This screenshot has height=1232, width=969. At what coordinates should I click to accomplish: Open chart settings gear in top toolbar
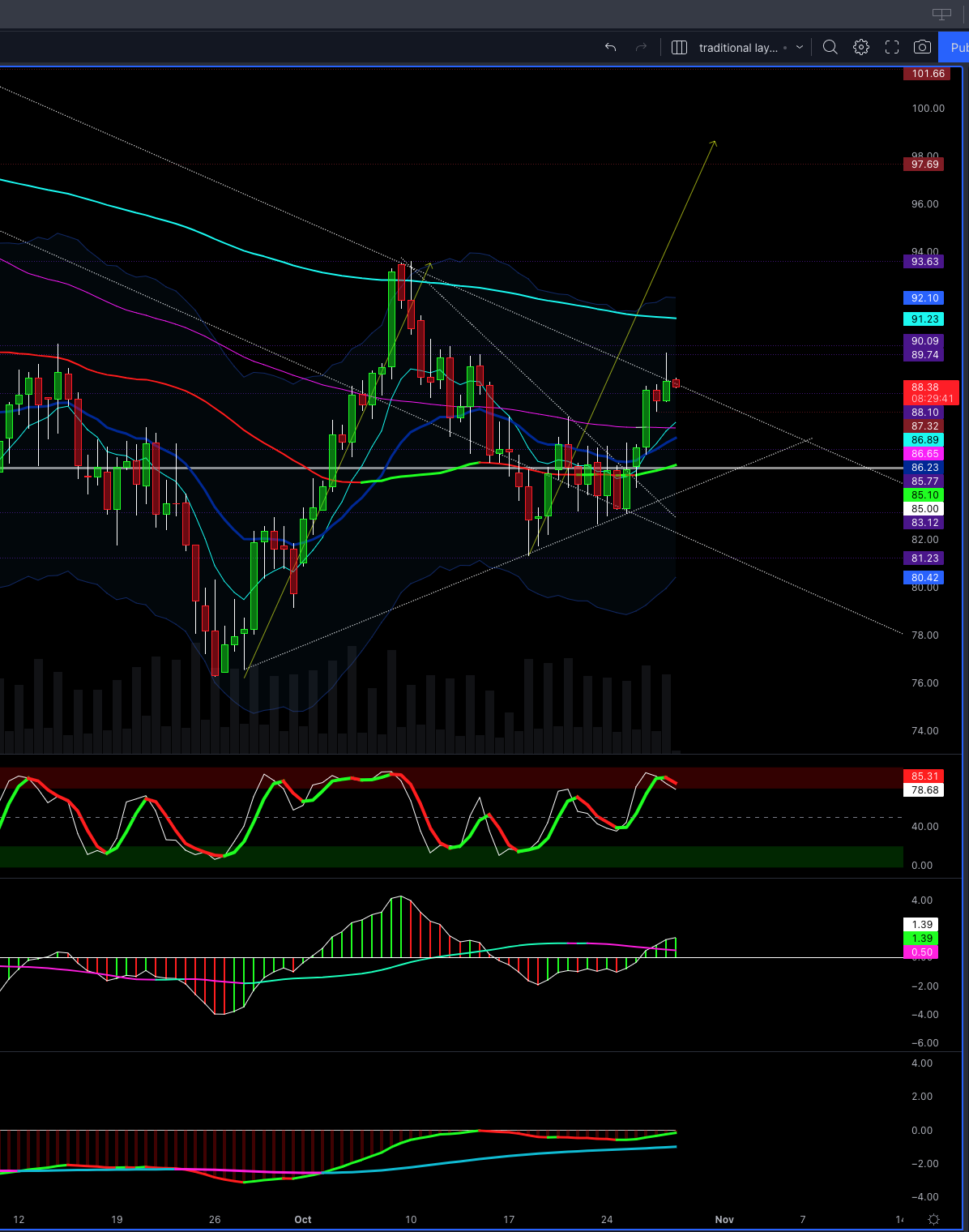[861, 48]
